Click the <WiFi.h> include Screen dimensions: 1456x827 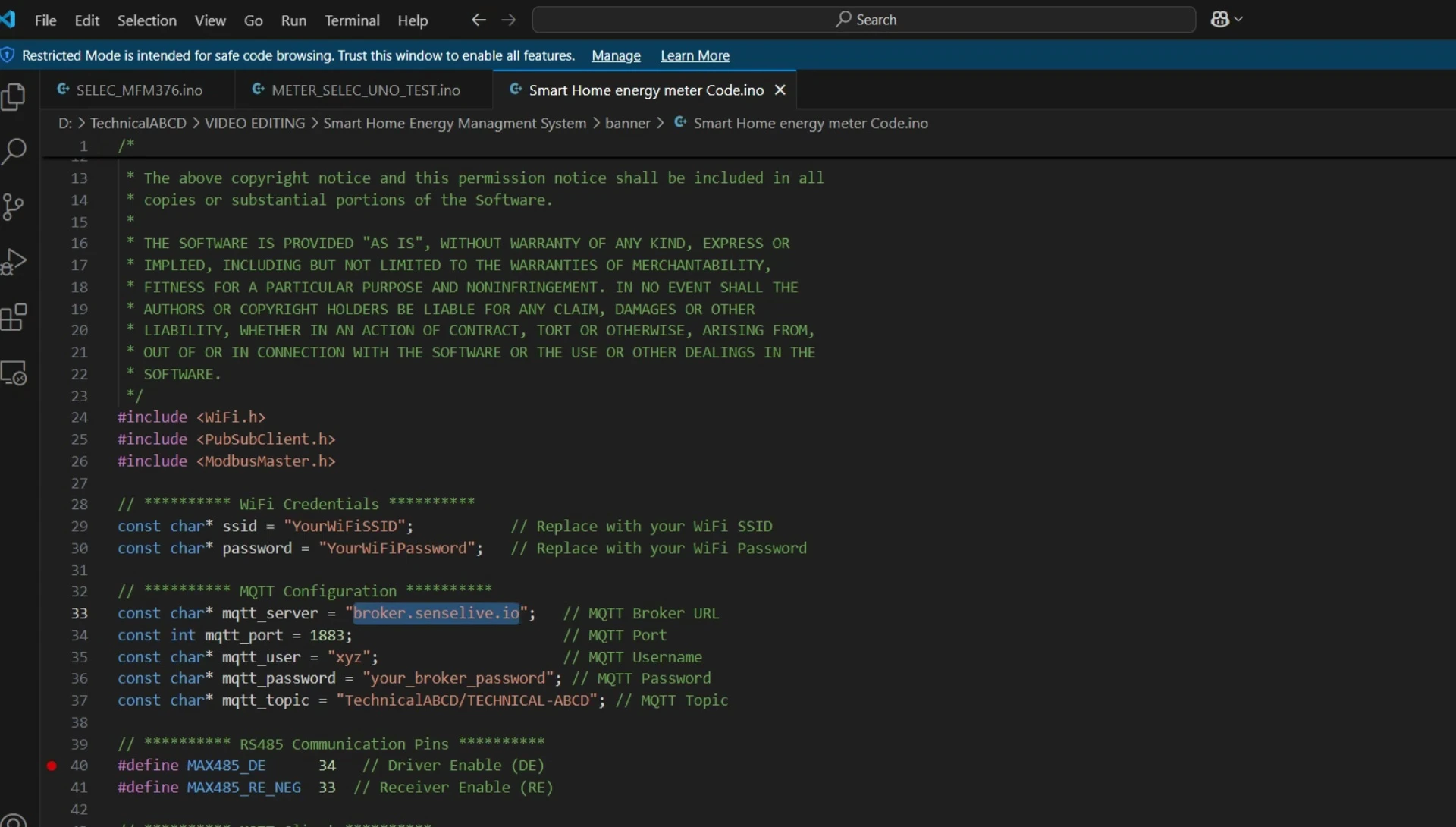pyautogui.click(x=231, y=417)
